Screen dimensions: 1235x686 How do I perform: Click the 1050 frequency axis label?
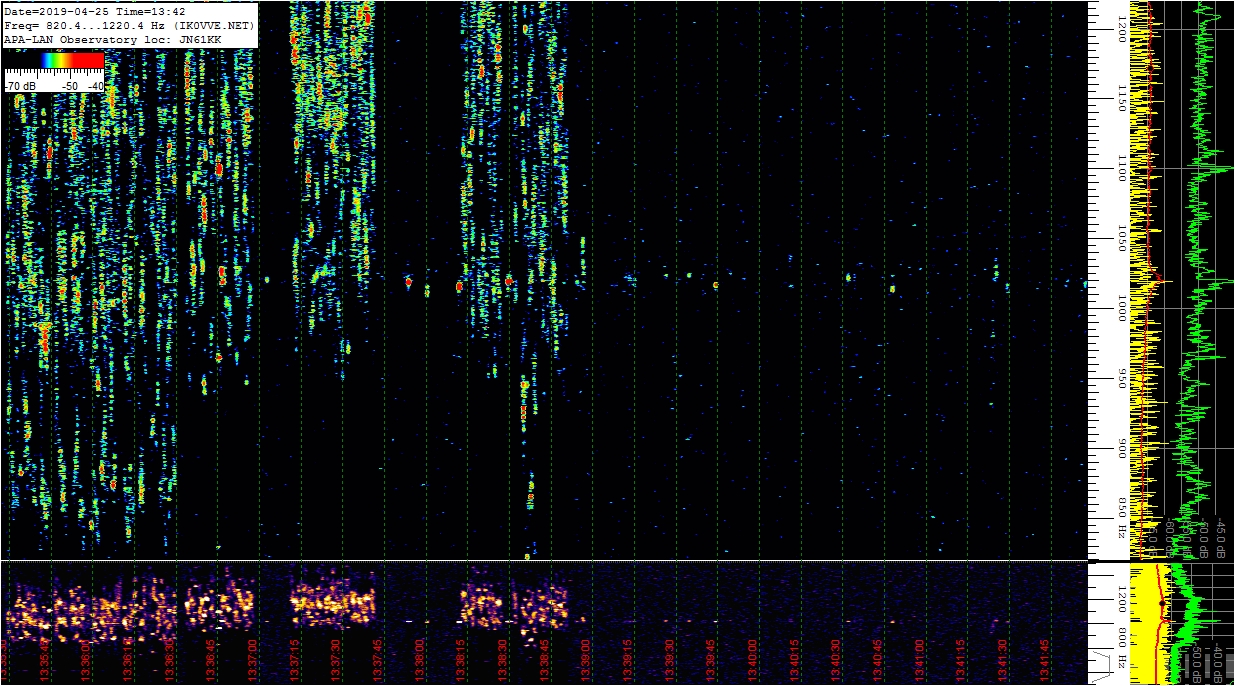coord(1122,239)
